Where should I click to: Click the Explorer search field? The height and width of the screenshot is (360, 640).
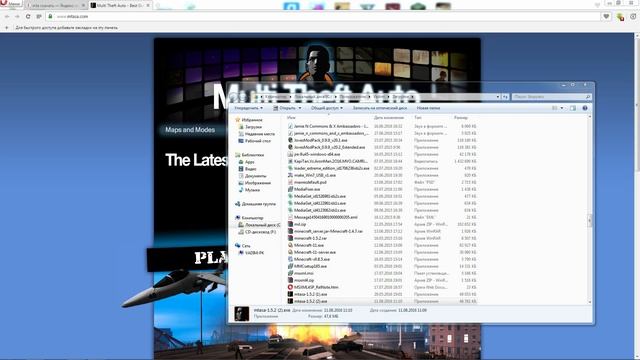pos(551,97)
